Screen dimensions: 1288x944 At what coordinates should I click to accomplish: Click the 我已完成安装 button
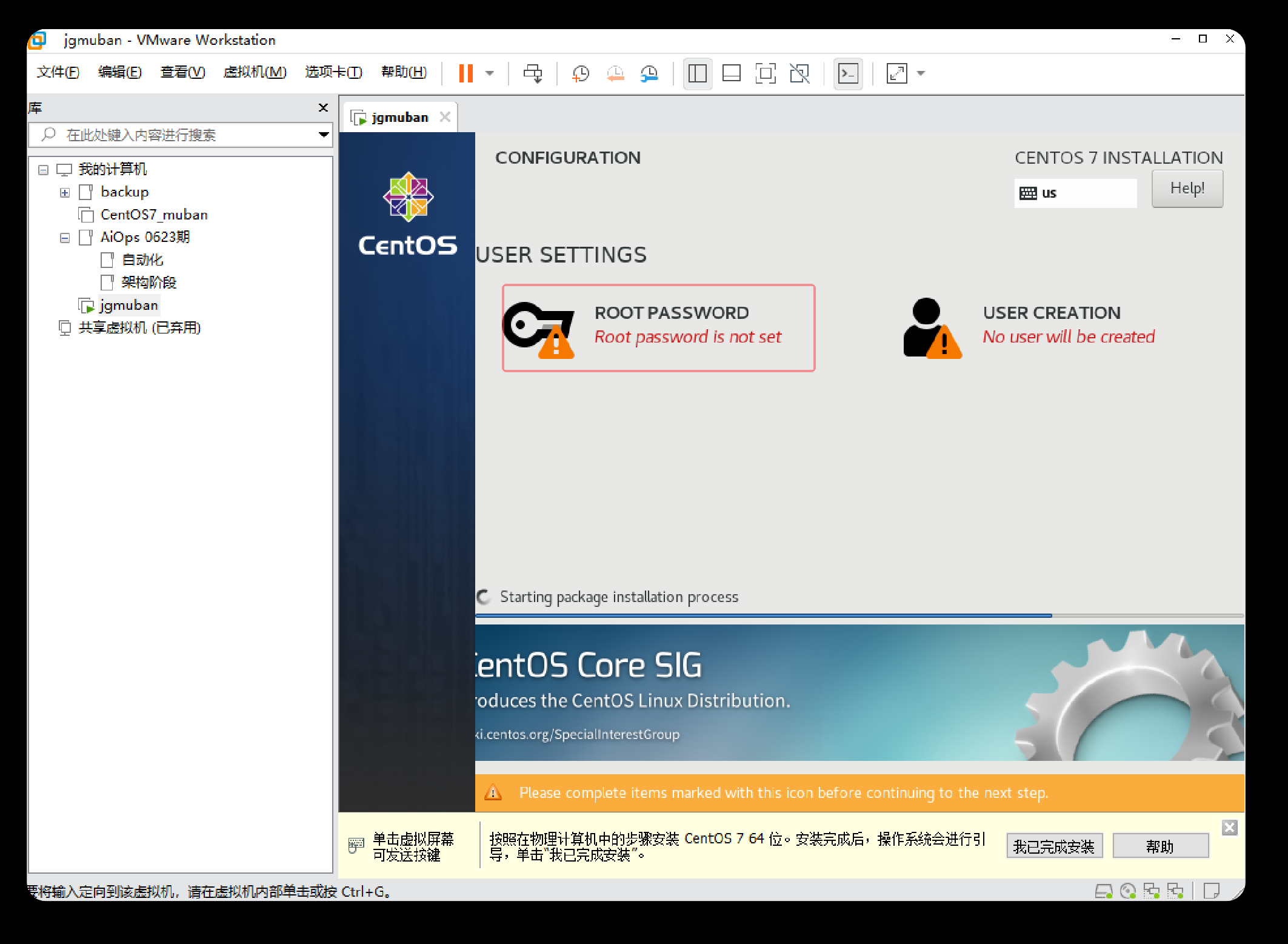pos(1054,846)
